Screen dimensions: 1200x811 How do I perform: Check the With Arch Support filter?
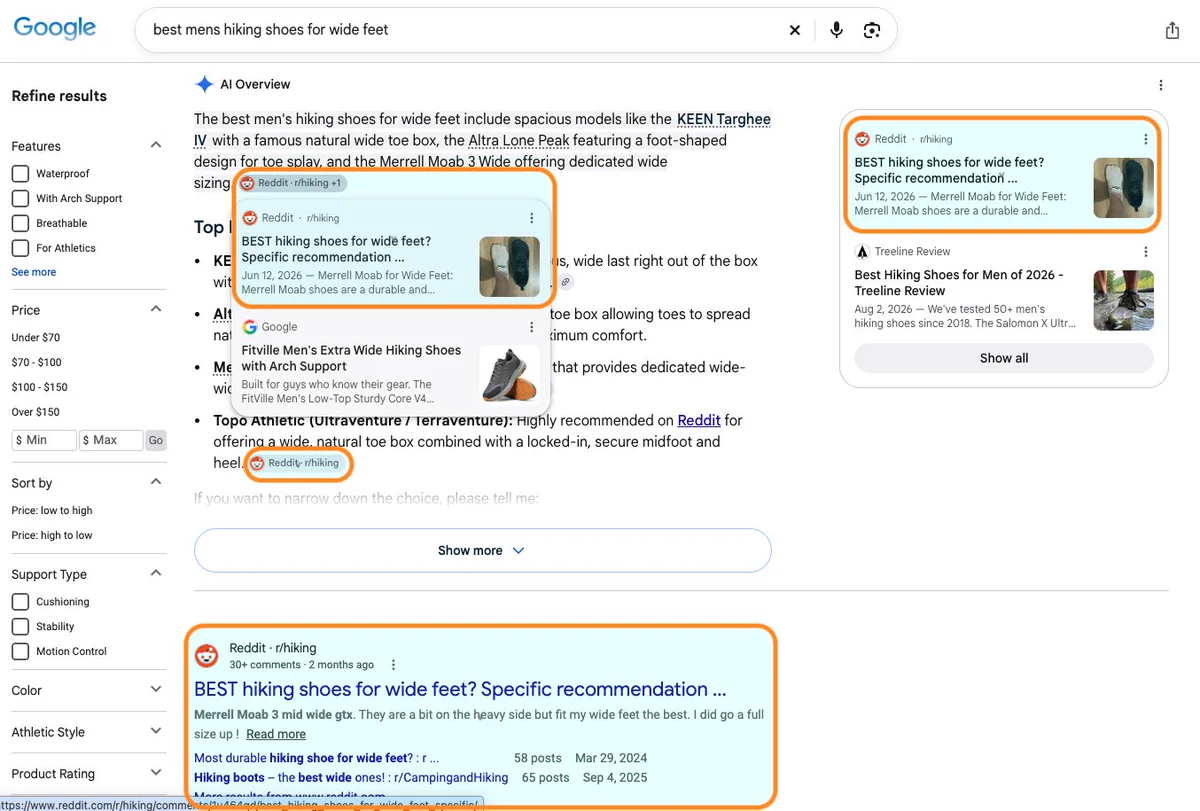20,198
